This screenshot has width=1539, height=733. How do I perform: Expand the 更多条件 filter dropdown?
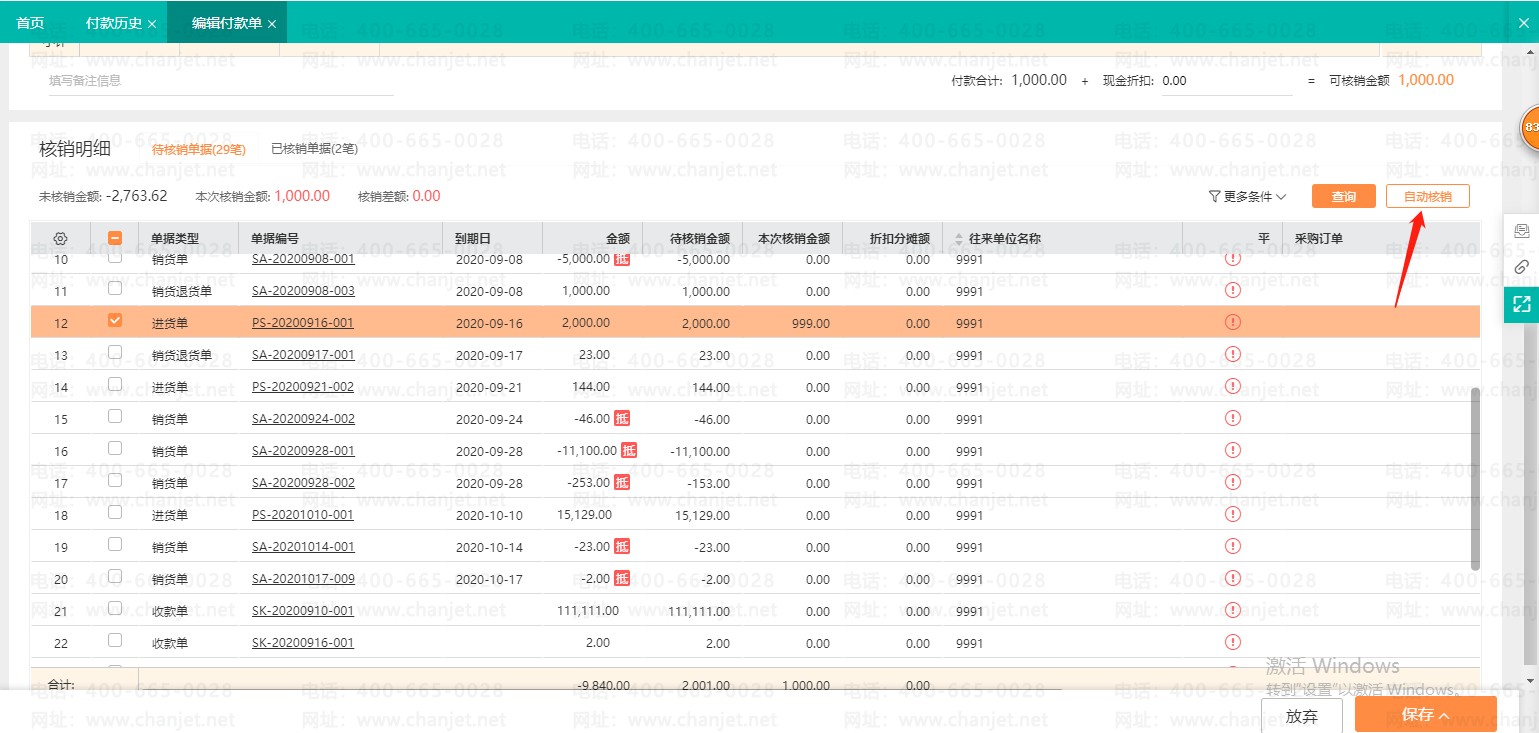tap(1247, 197)
